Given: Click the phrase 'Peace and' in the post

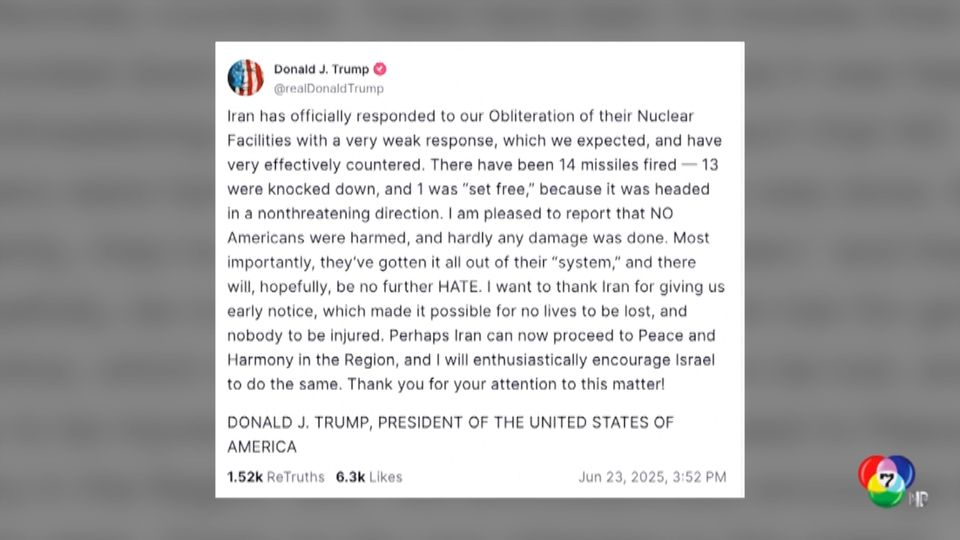Looking at the screenshot, I should (677, 336).
